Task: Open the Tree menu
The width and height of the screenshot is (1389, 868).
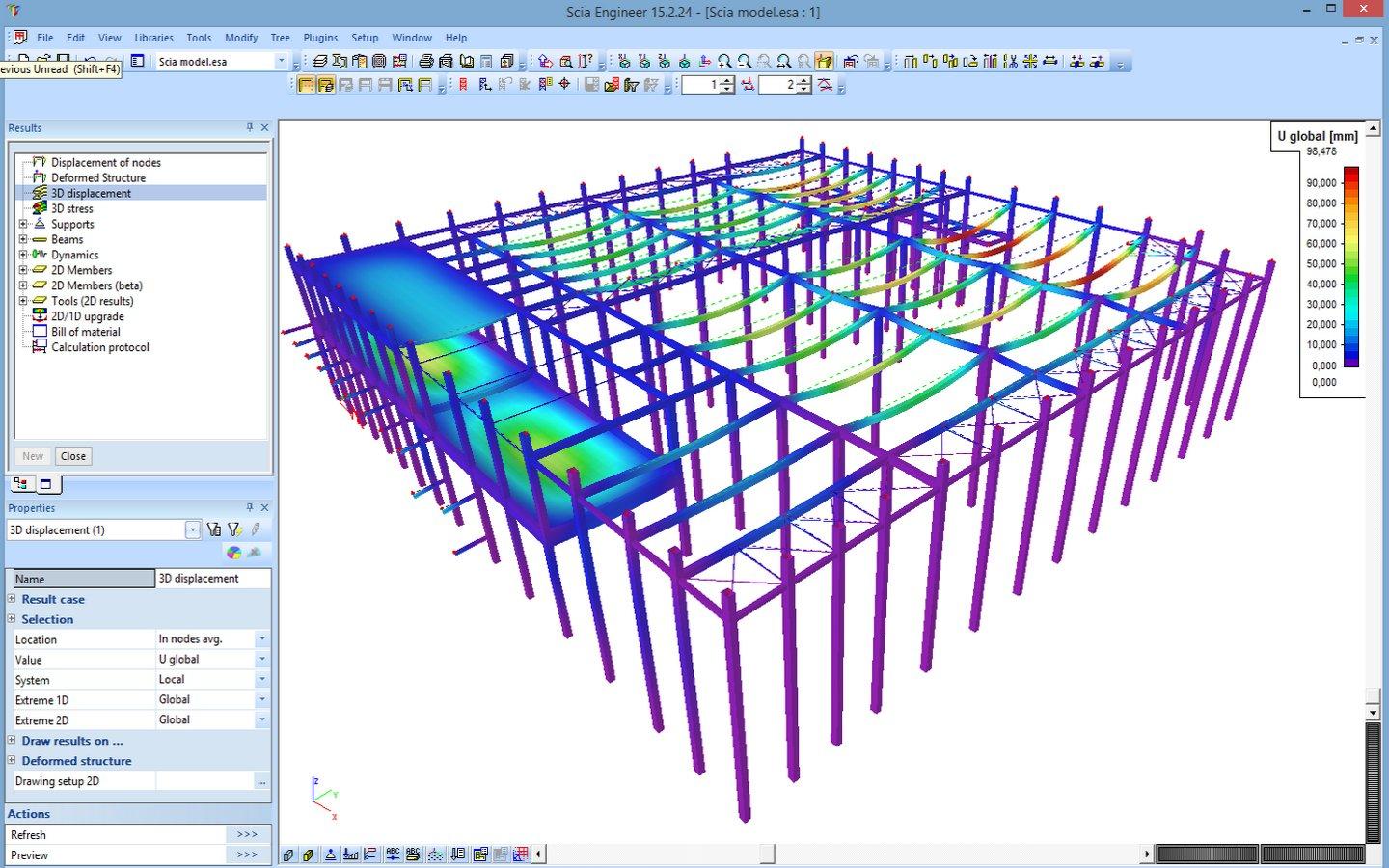Action: click(280, 38)
